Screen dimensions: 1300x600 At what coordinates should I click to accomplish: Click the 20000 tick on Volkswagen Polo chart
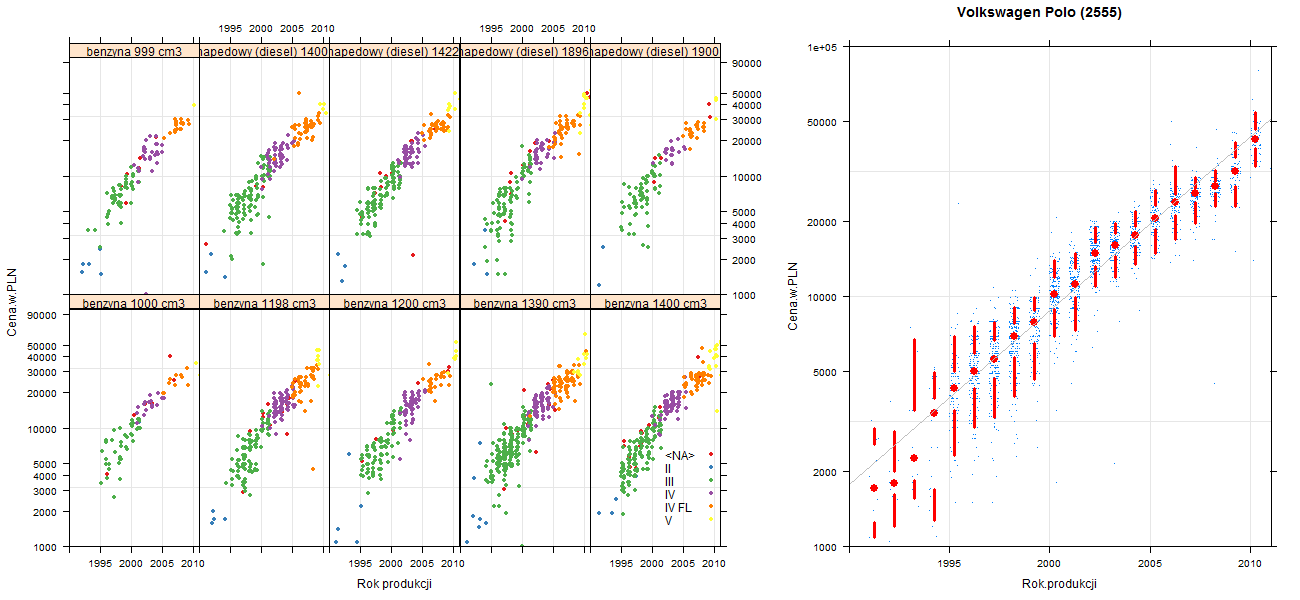pos(823,221)
